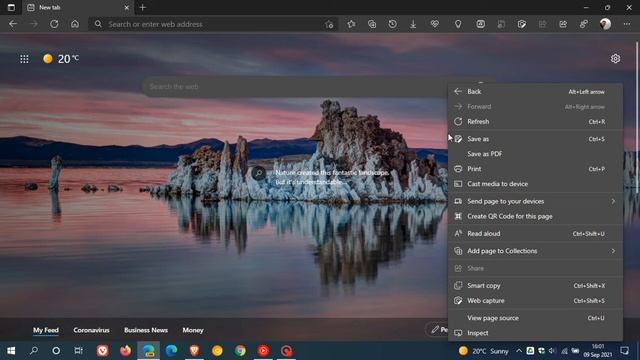Click the lightbulb tips icon
640x360 pixels.
tap(458, 24)
